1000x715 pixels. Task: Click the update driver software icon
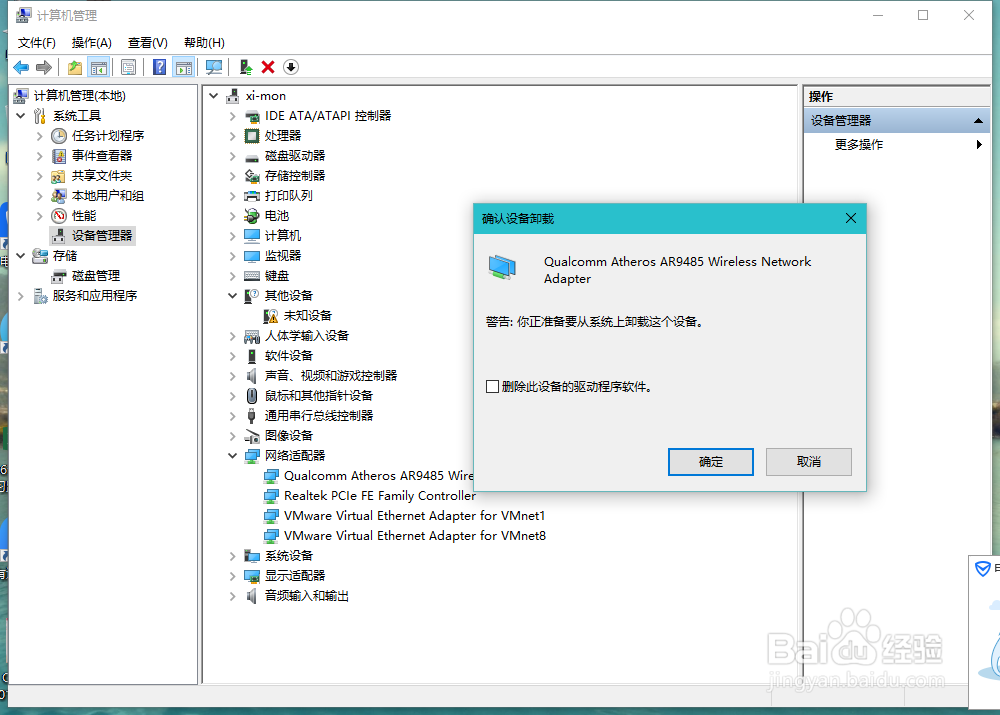click(x=246, y=67)
